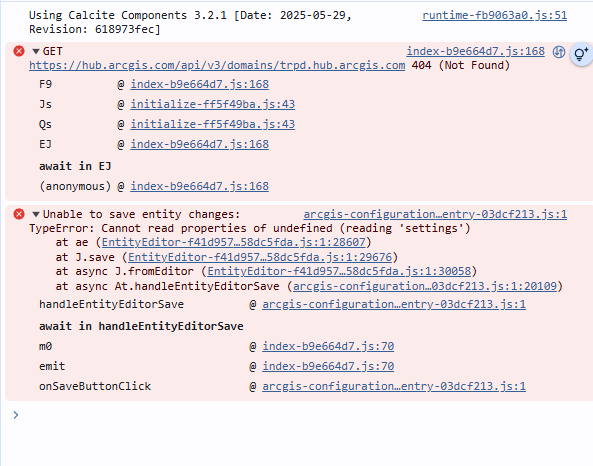Image resolution: width=593 pixels, height=466 pixels.
Task: Open initialize-ff5f49ba.js:43 link for Js frame
Action: click(213, 104)
